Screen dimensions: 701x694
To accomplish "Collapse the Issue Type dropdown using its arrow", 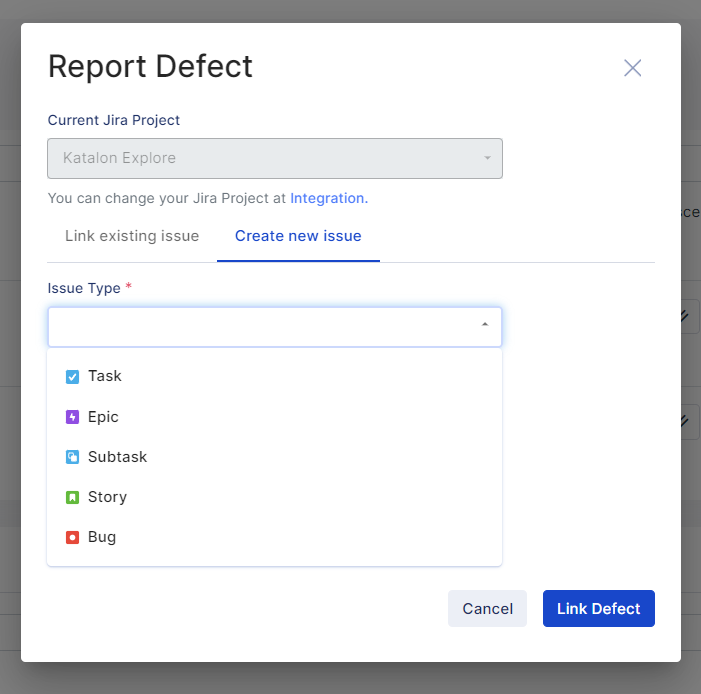I will [485, 325].
